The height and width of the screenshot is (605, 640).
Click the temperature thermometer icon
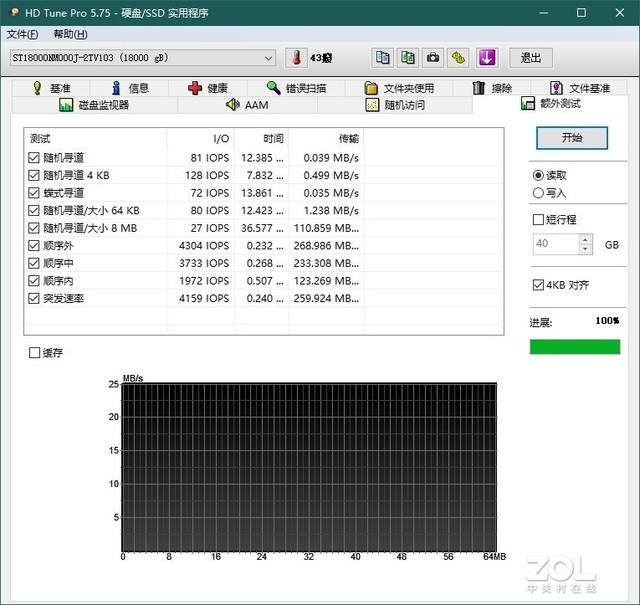pos(296,58)
